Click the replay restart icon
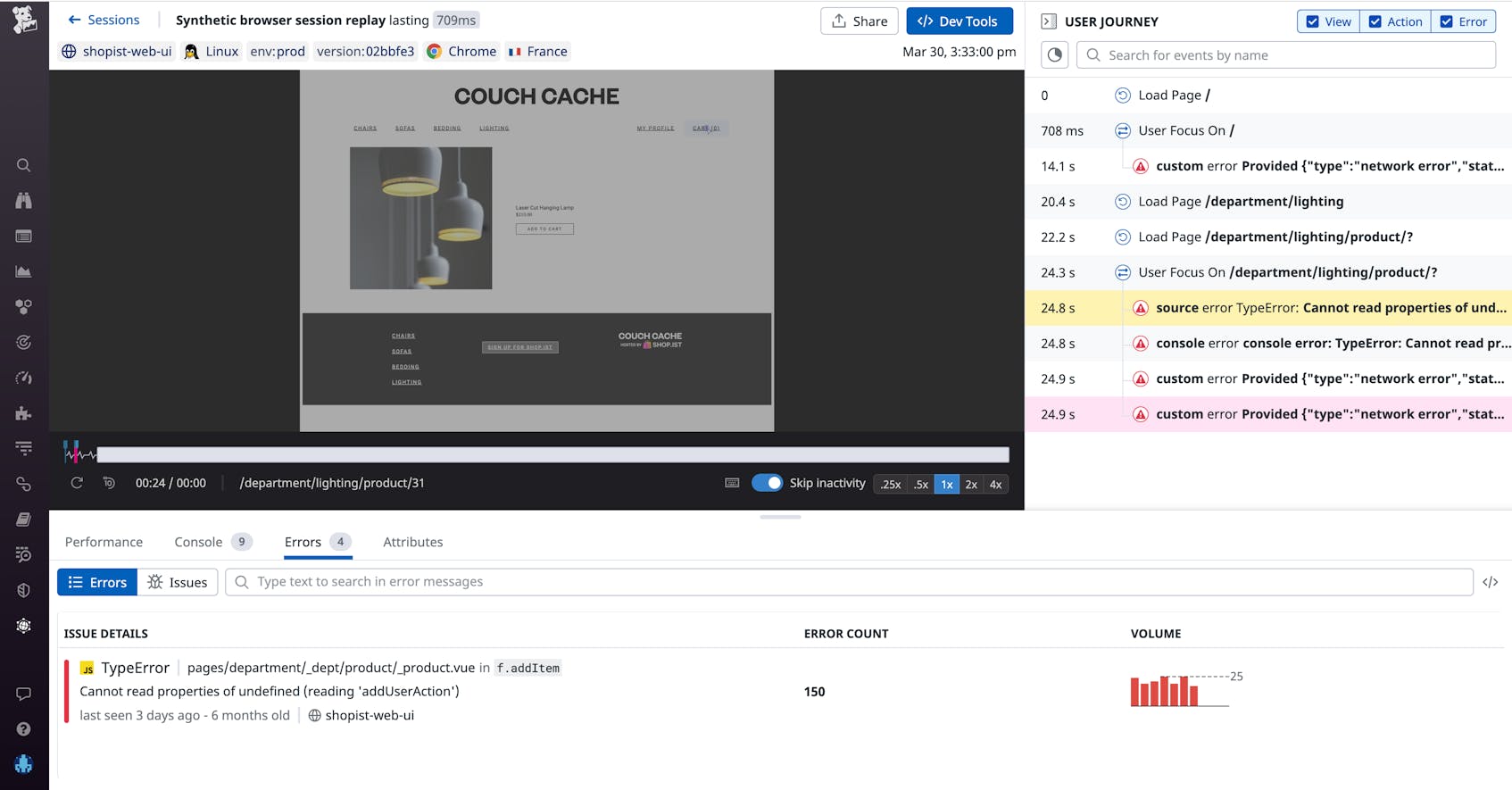 [x=77, y=483]
